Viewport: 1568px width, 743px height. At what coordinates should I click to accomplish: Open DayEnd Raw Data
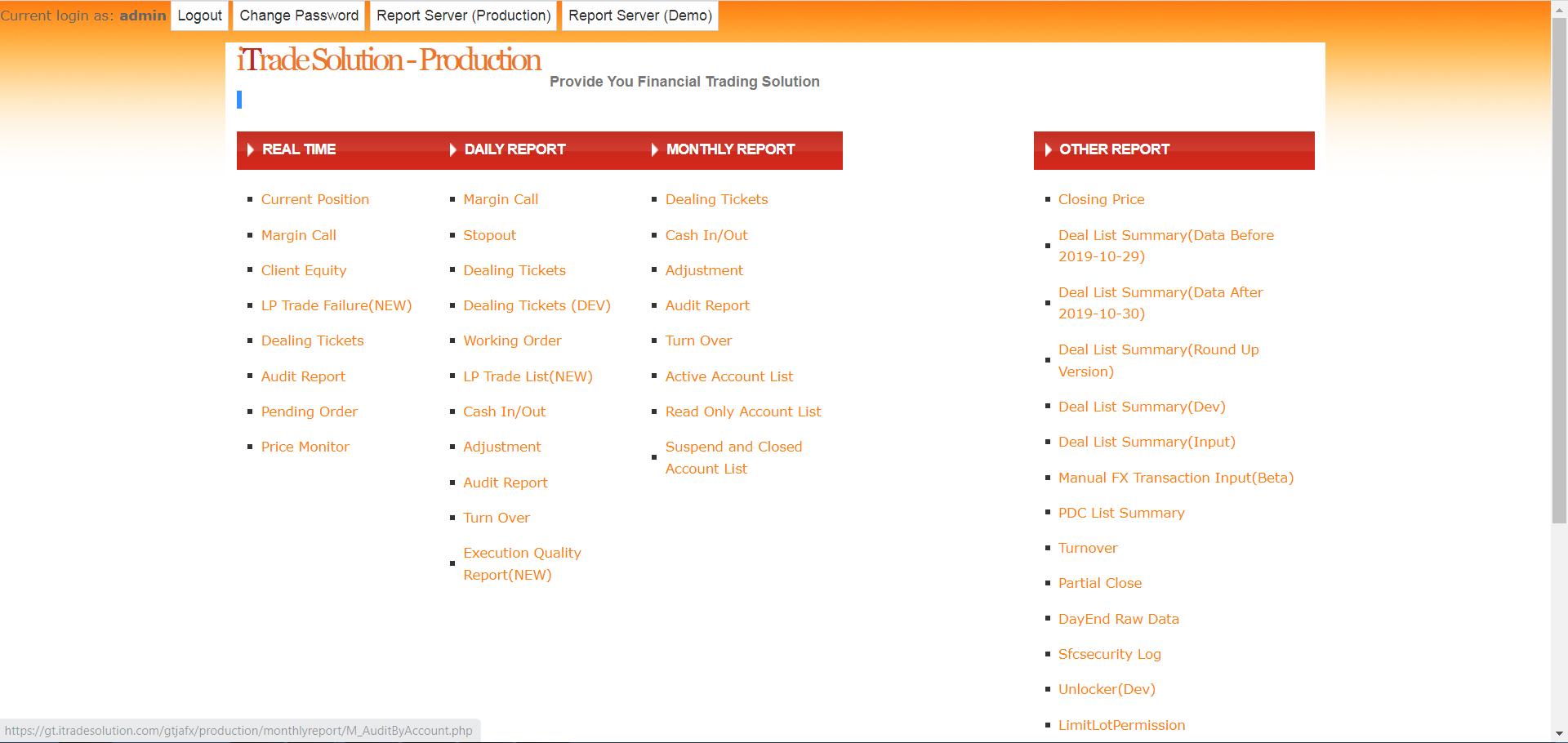tap(1119, 619)
